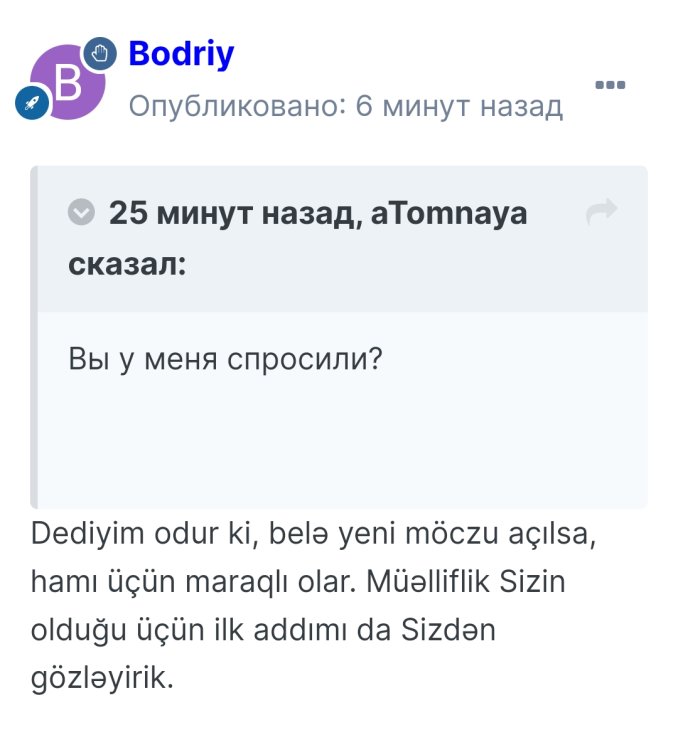The image size is (678, 750).
Task: Collapse the quote with the chevron icon
Action: (81, 213)
